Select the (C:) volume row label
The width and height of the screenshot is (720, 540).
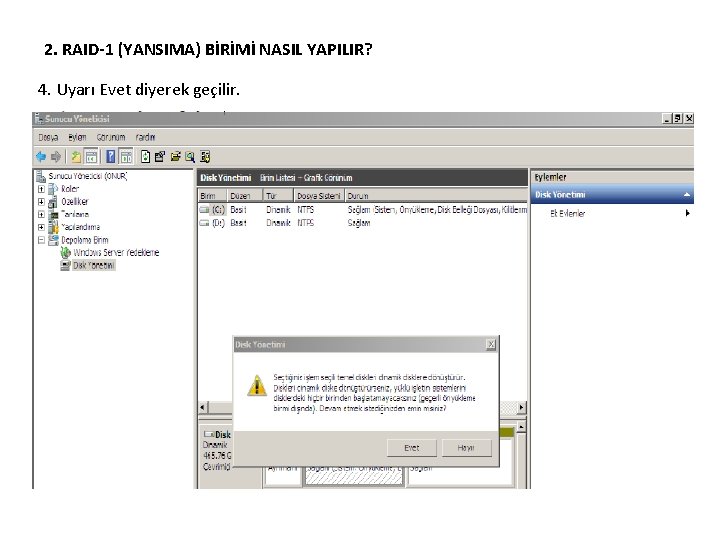click(218, 210)
